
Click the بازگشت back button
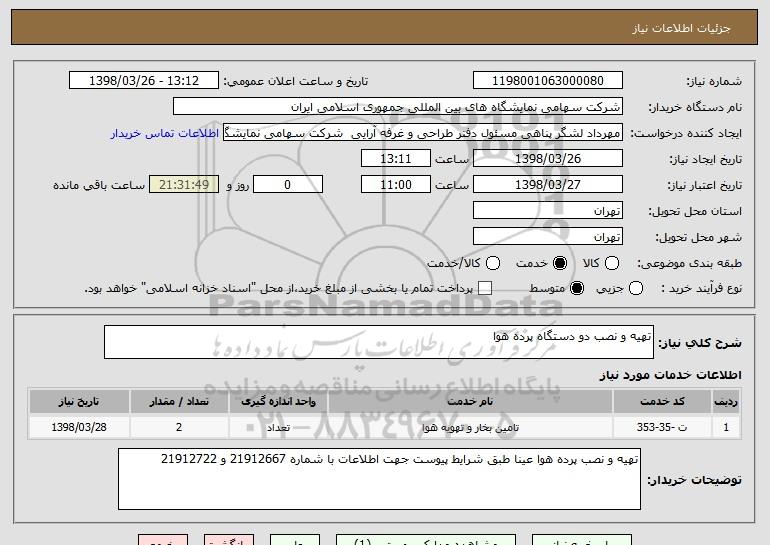pyautogui.click(x=229, y=540)
